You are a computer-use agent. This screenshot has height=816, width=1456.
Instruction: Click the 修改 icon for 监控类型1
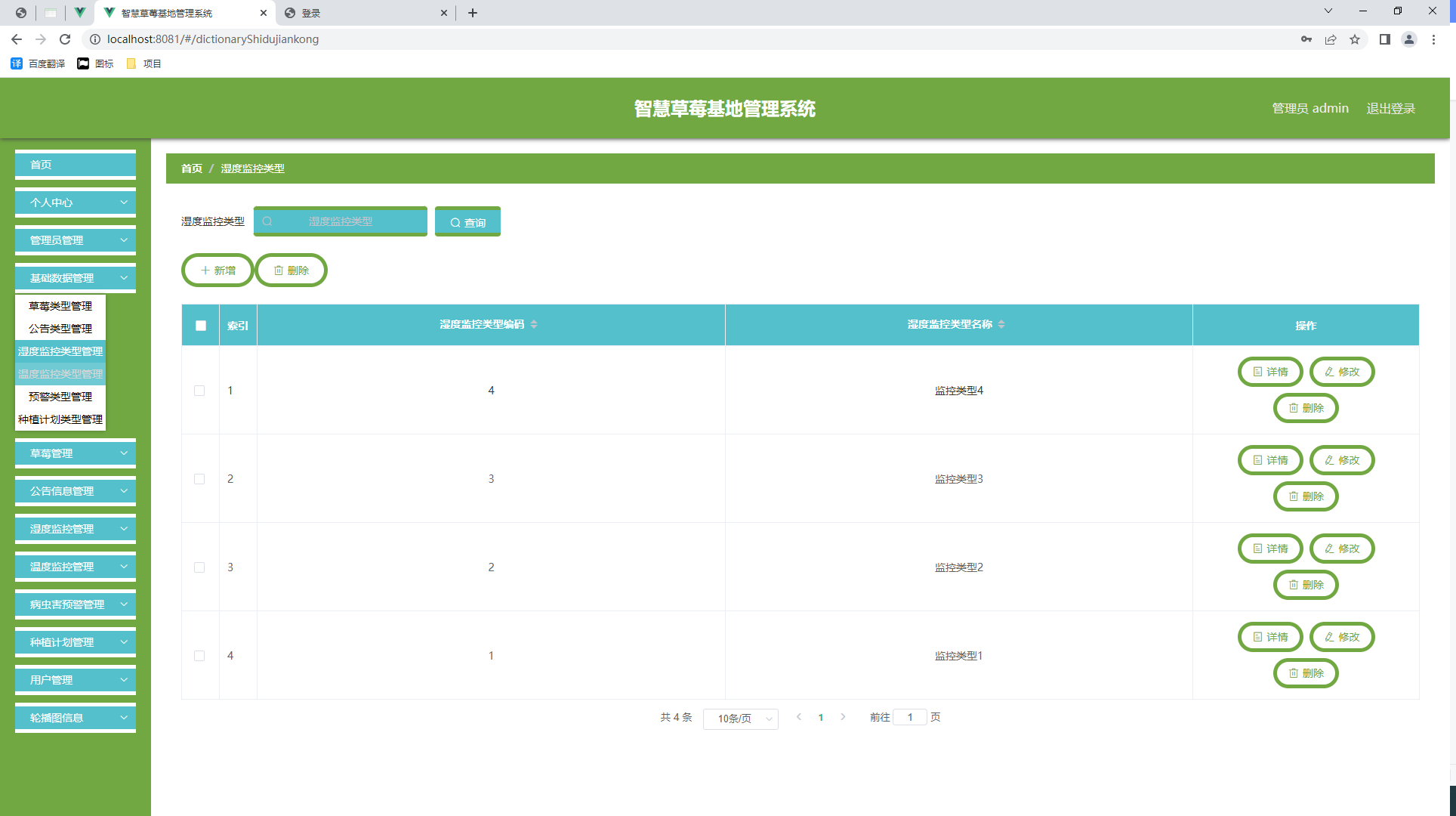(1341, 637)
